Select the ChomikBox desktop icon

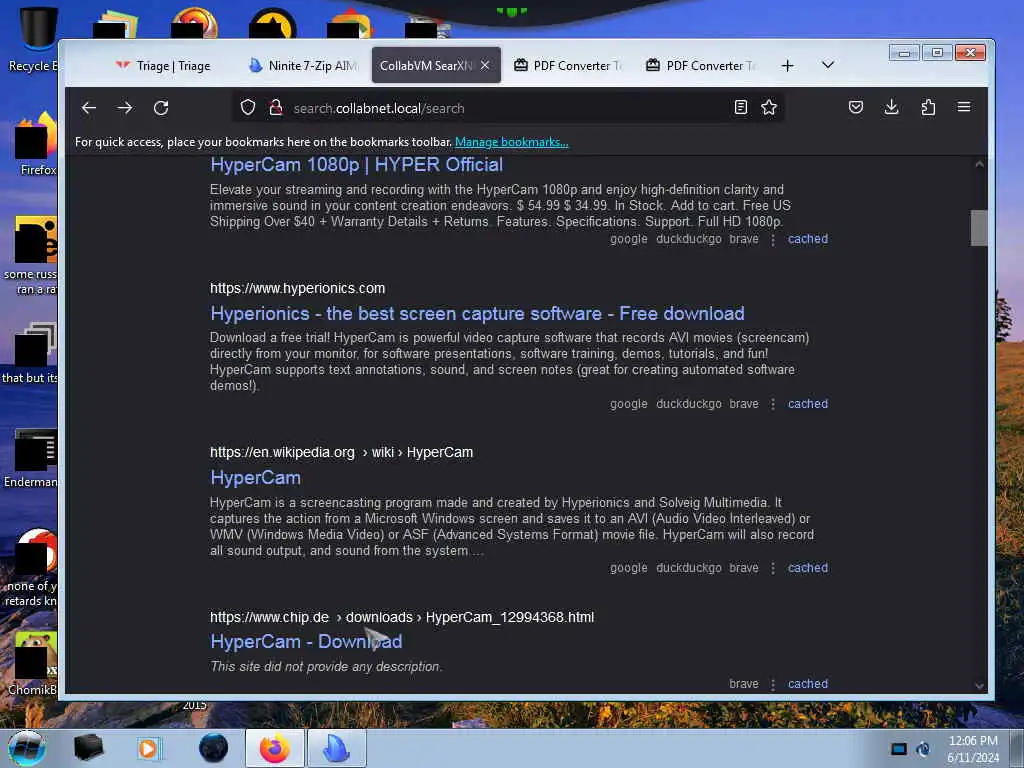tap(34, 664)
